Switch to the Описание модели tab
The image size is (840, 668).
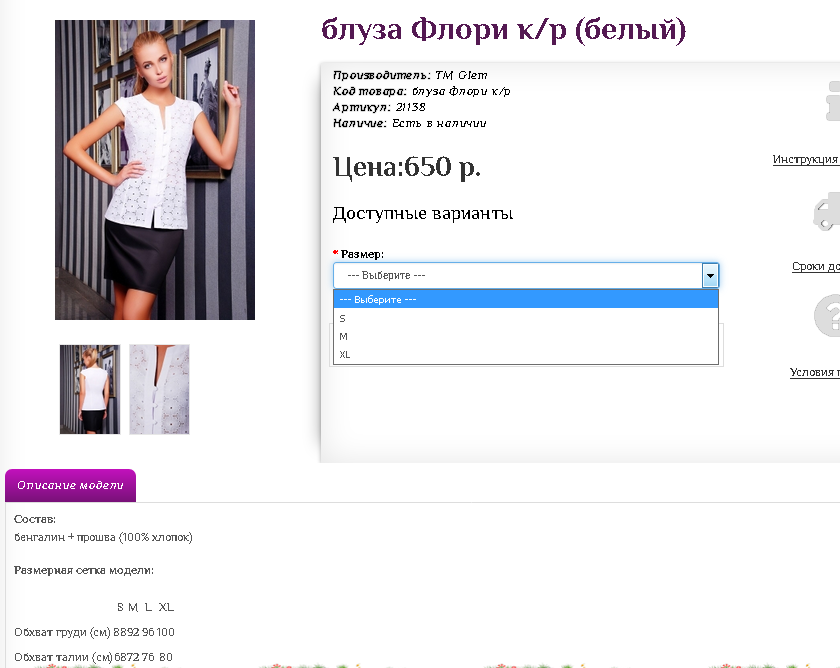(70, 486)
